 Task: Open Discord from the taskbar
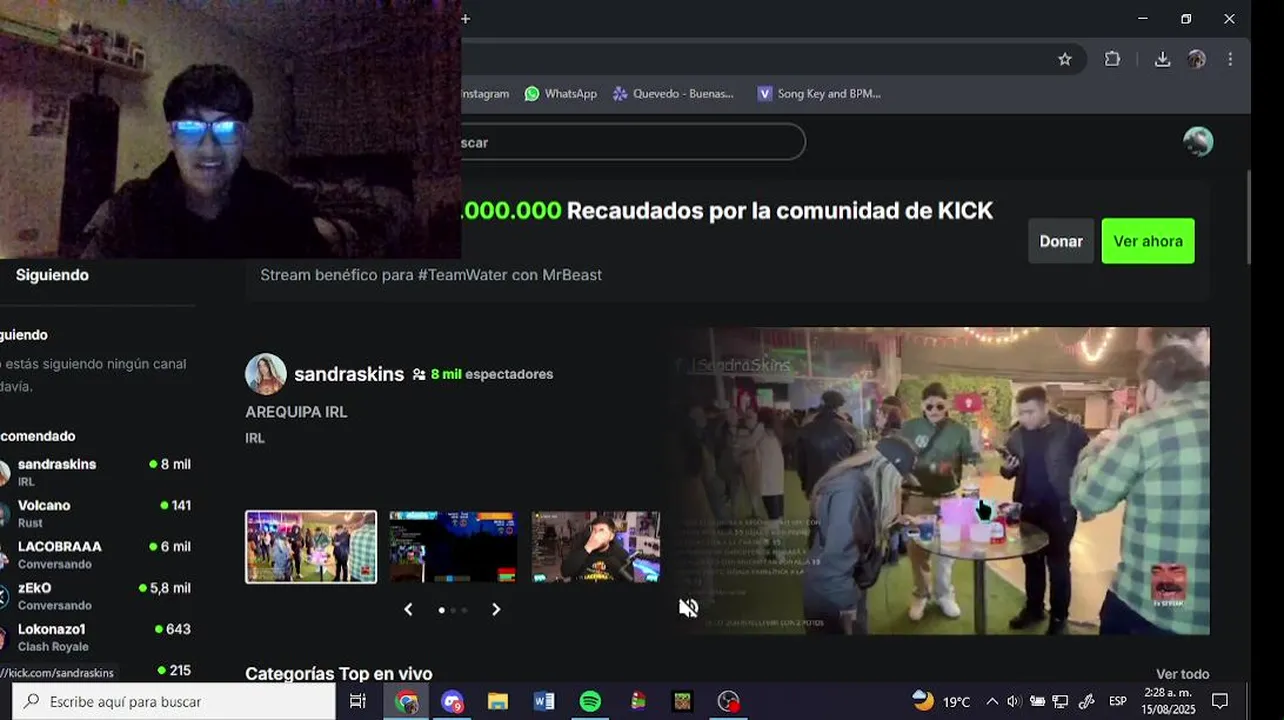click(x=452, y=701)
